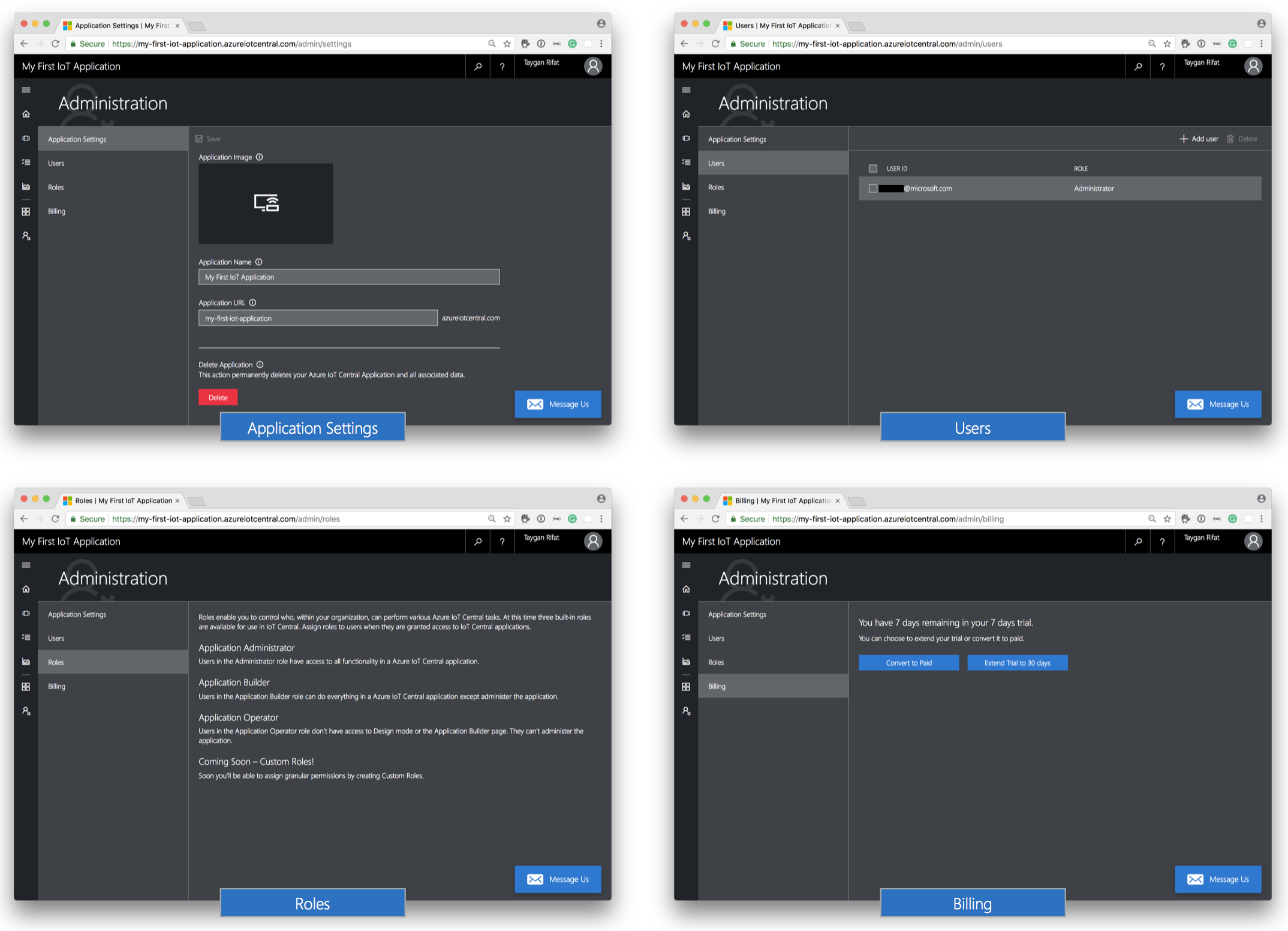Viewport: 1288px width, 931px height.
Task: Tick checkbox for @microsoft.com user row
Action: click(873, 188)
